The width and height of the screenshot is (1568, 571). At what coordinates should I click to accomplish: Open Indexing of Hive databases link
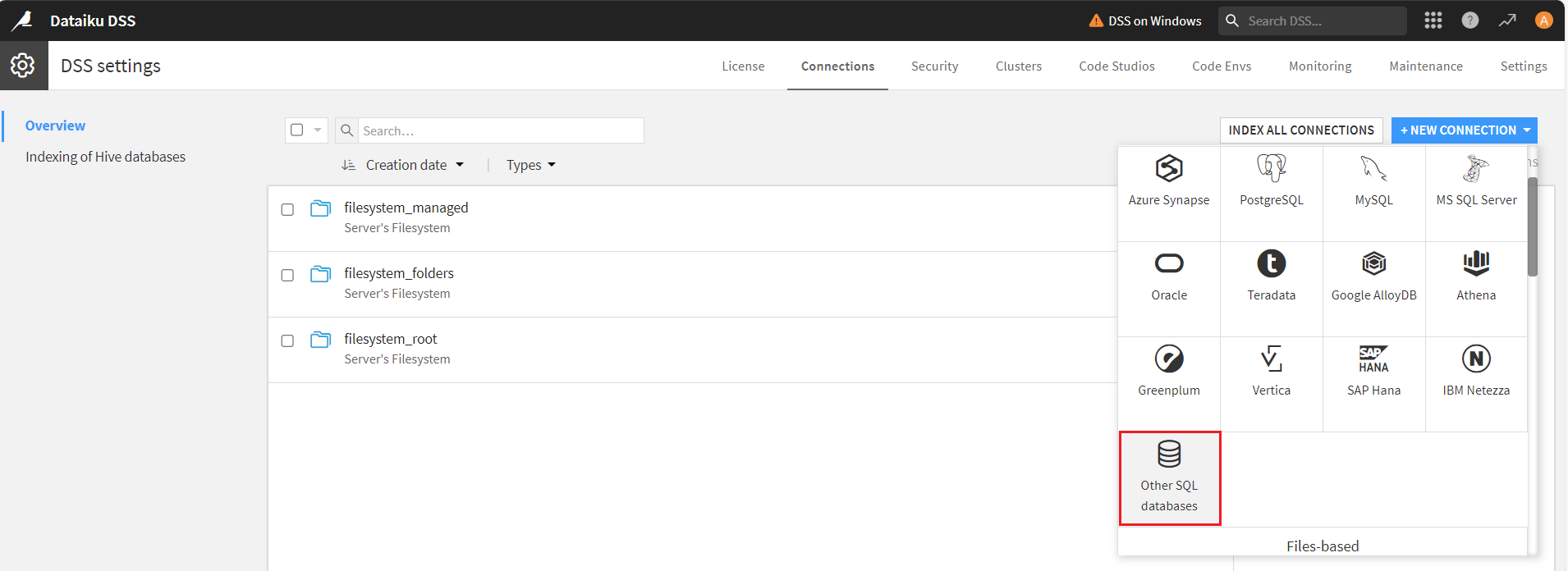(x=105, y=157)
